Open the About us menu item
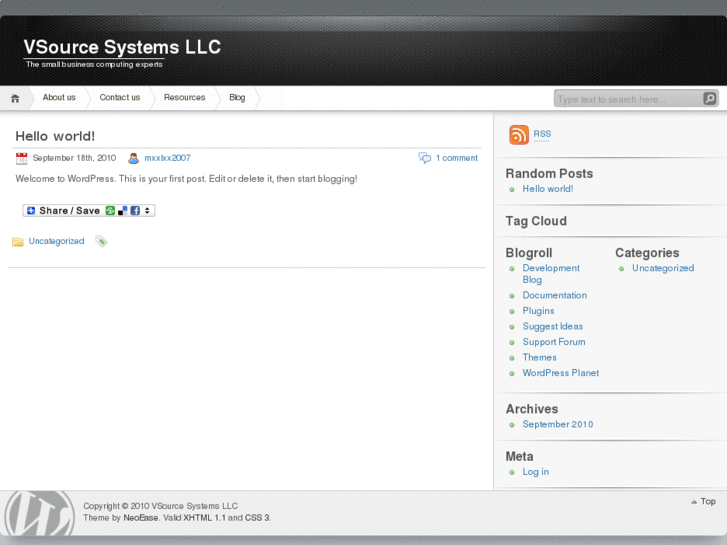The width and height of the screenshot is (727, 545). point(59,98)
